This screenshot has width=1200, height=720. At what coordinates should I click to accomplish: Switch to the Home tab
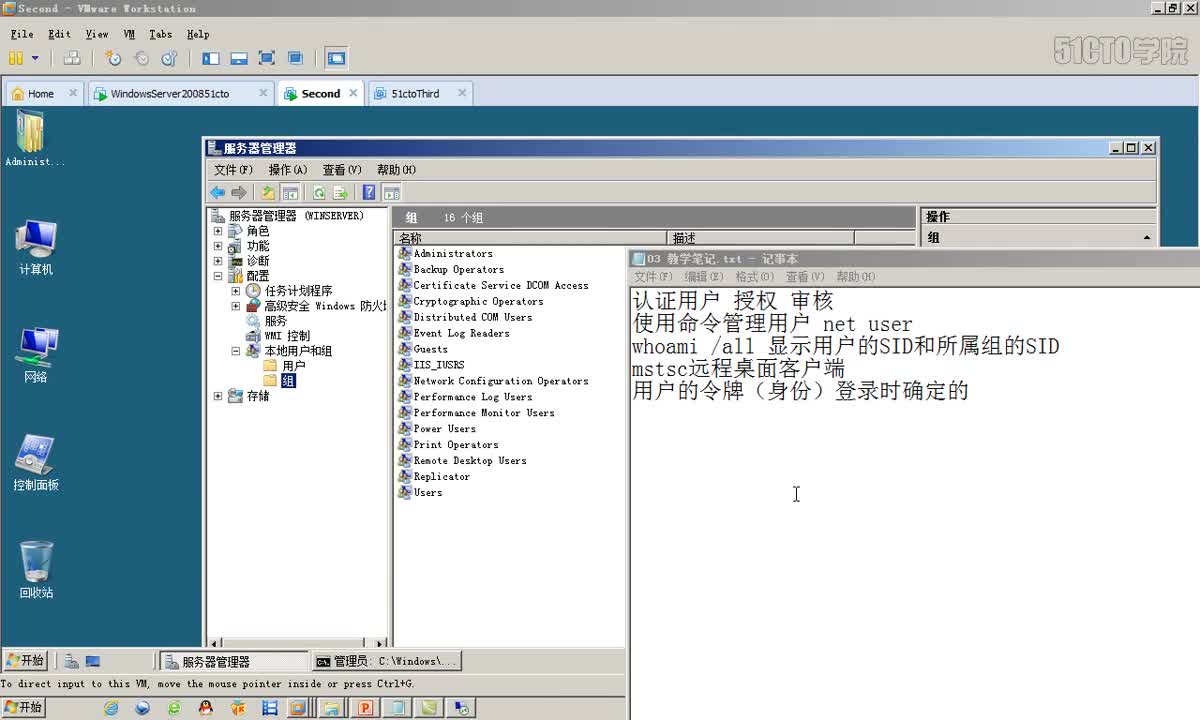[x=41, y=94]
